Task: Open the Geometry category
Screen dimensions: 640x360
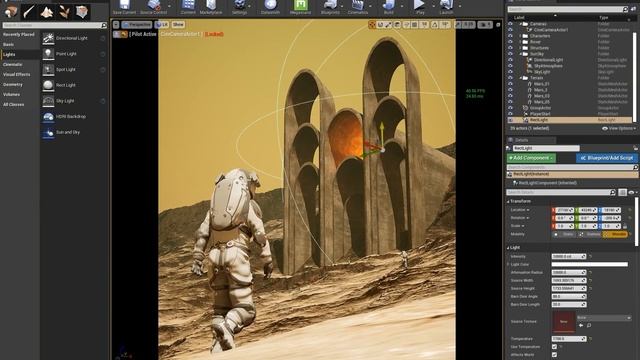Action: pos(13,84)
